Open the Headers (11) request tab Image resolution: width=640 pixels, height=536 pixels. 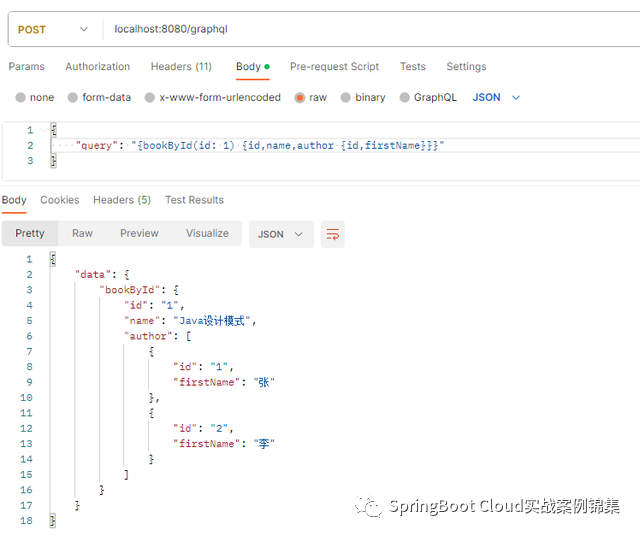point(181,67)
